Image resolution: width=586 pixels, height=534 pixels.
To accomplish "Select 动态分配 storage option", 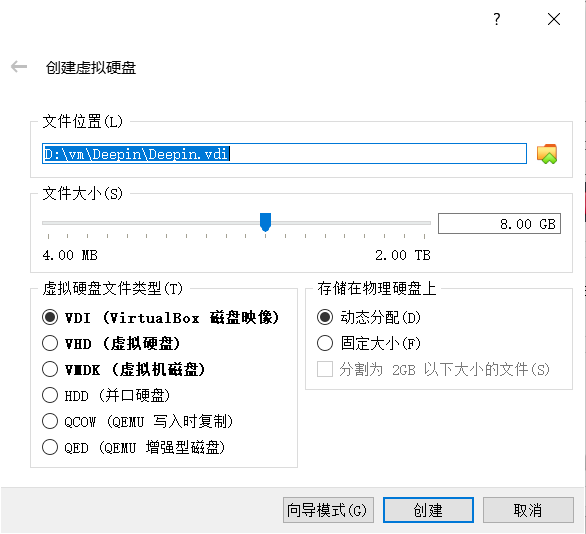I will (325, 317).
